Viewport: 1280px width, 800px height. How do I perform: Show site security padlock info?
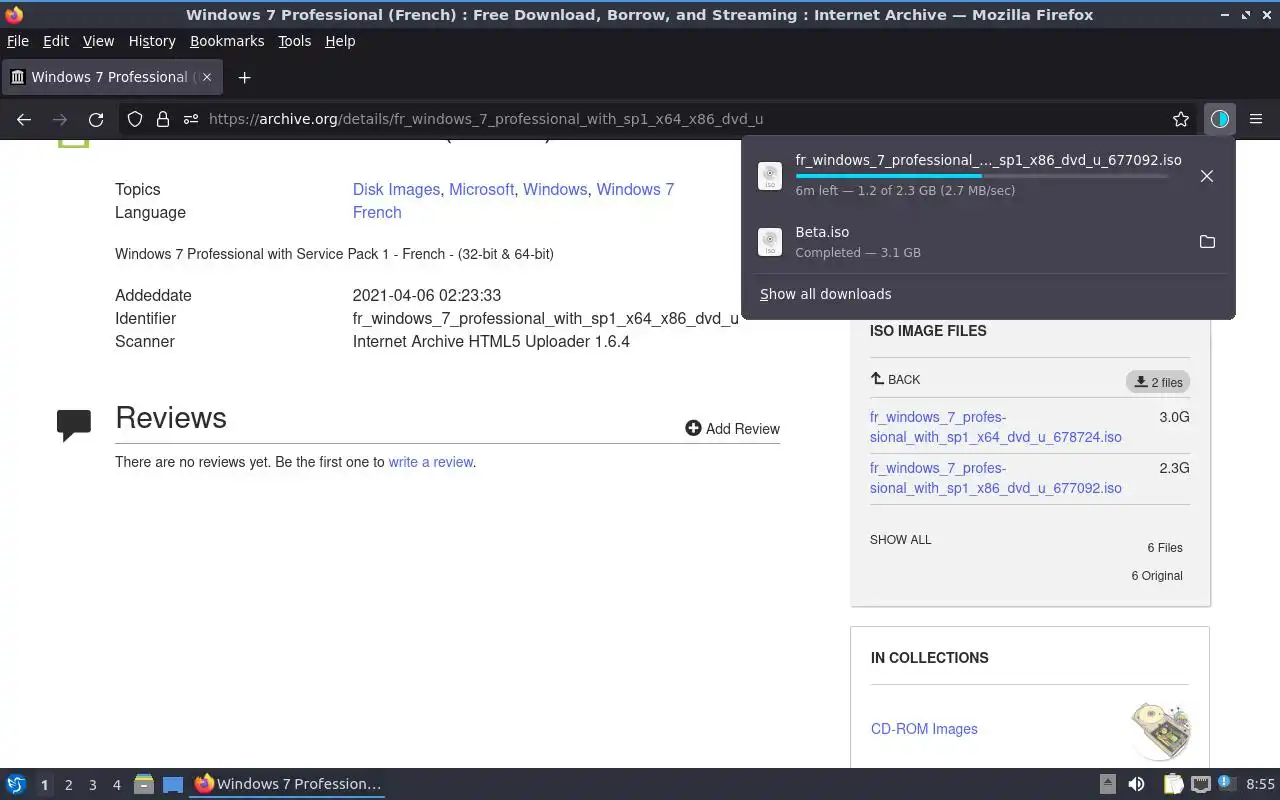163,119
